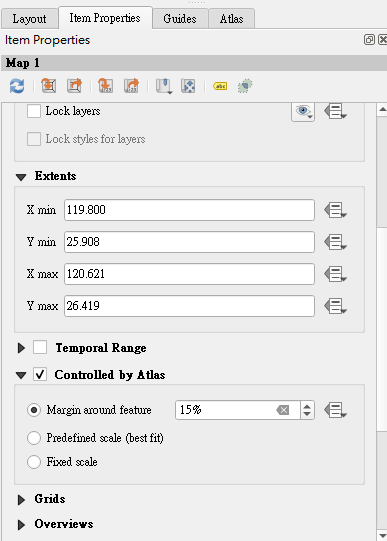
Task: Open clipping settings icon
Action: (x=245, y=86)
